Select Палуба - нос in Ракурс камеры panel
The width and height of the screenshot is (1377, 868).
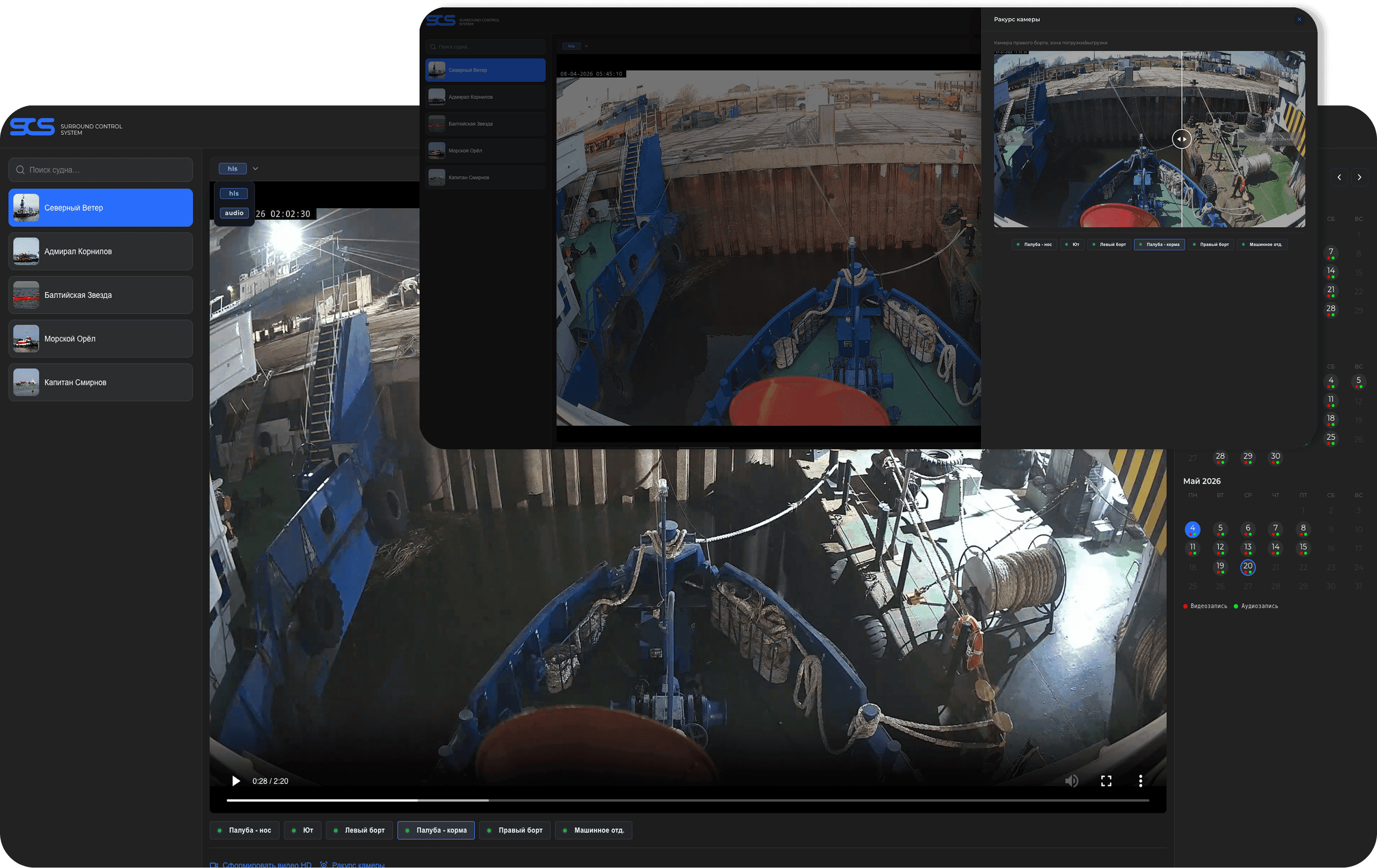[x=1034, y=245]
